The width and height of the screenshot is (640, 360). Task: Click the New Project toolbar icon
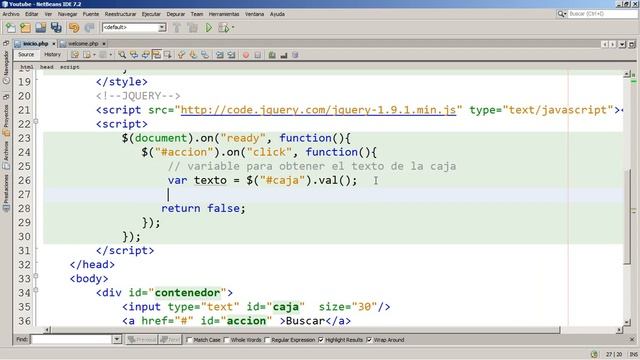25,28
